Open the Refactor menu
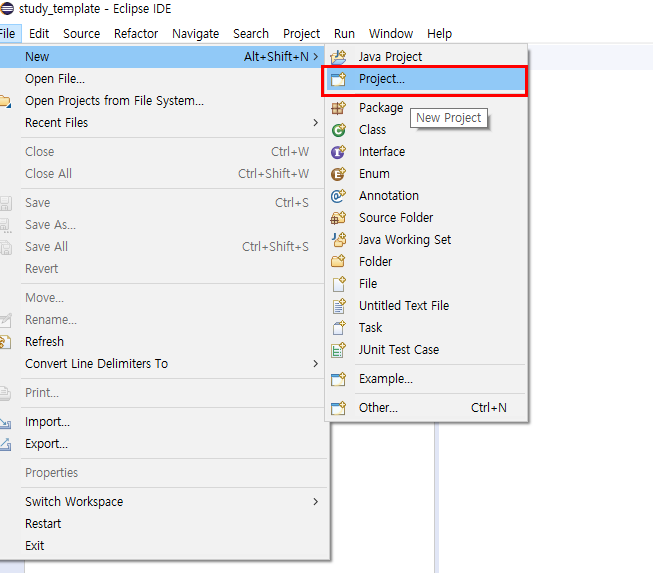The width and height of the screenshot is (653, 573). [136, 34]
